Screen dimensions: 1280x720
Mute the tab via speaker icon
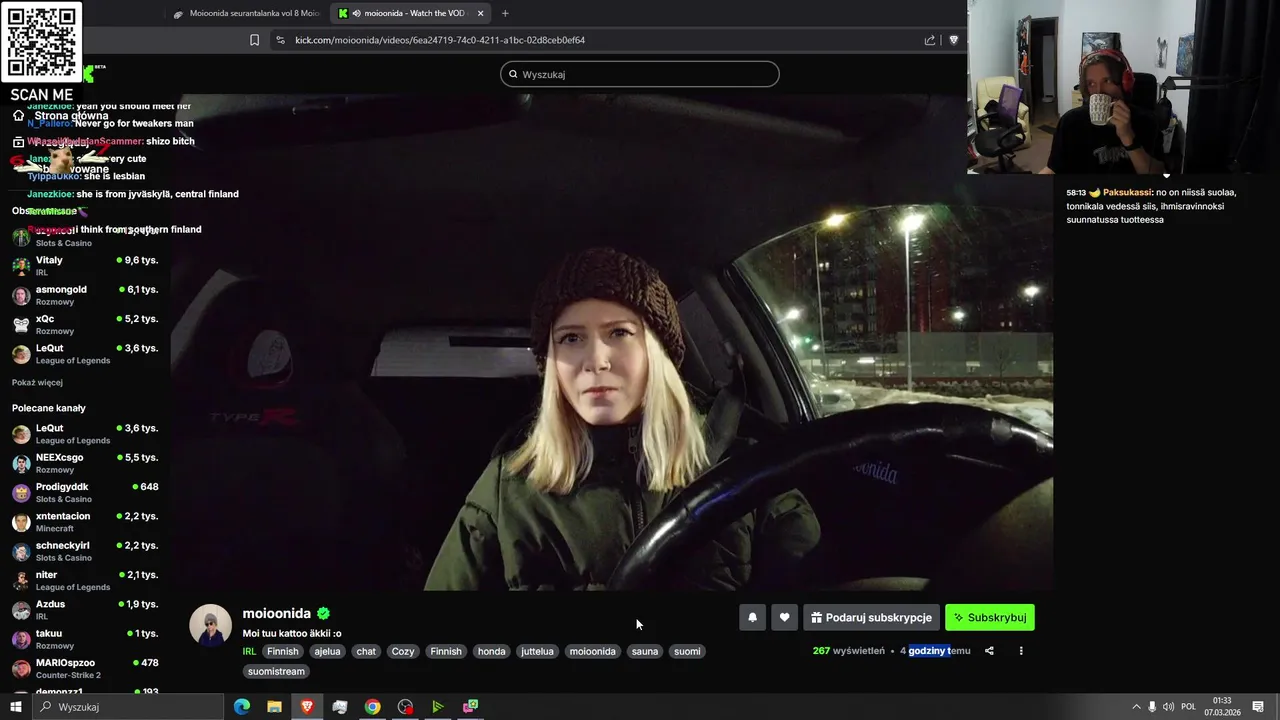[357, 13]
